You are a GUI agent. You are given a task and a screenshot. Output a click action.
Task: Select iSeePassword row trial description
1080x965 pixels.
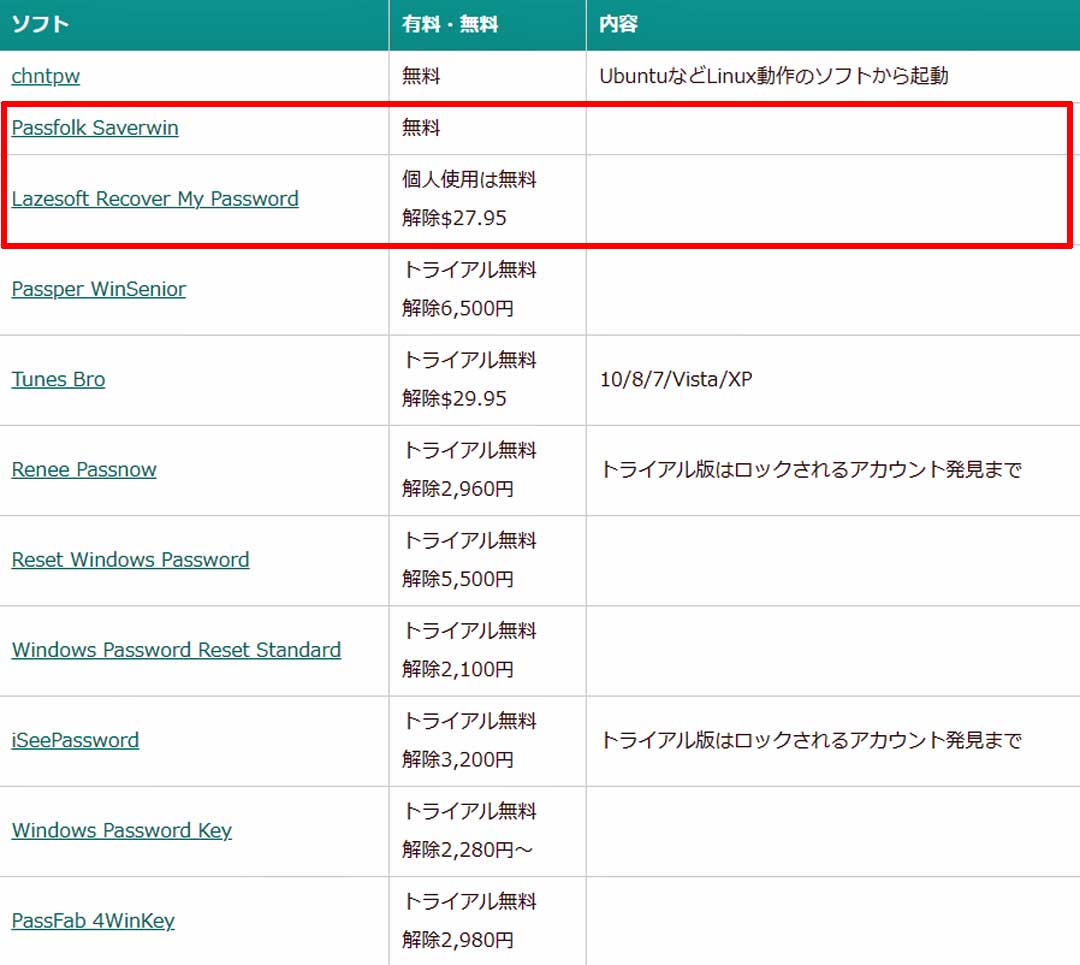[811, 740]
